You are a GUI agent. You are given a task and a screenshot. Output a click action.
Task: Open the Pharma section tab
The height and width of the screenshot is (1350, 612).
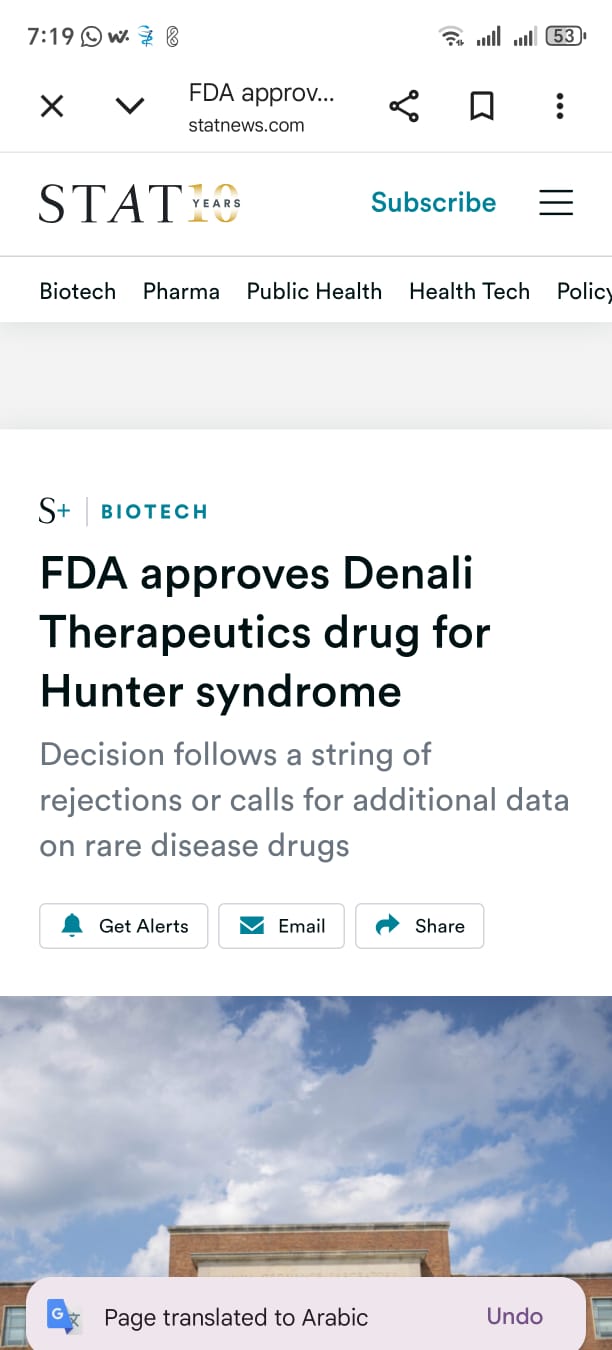[181, 291]
